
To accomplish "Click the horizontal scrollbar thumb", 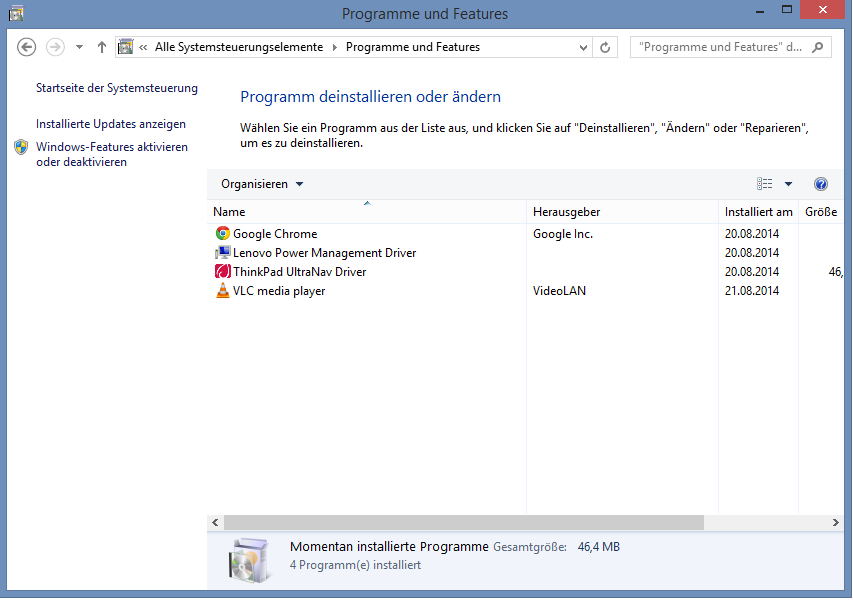I will (x=463, y=522).
